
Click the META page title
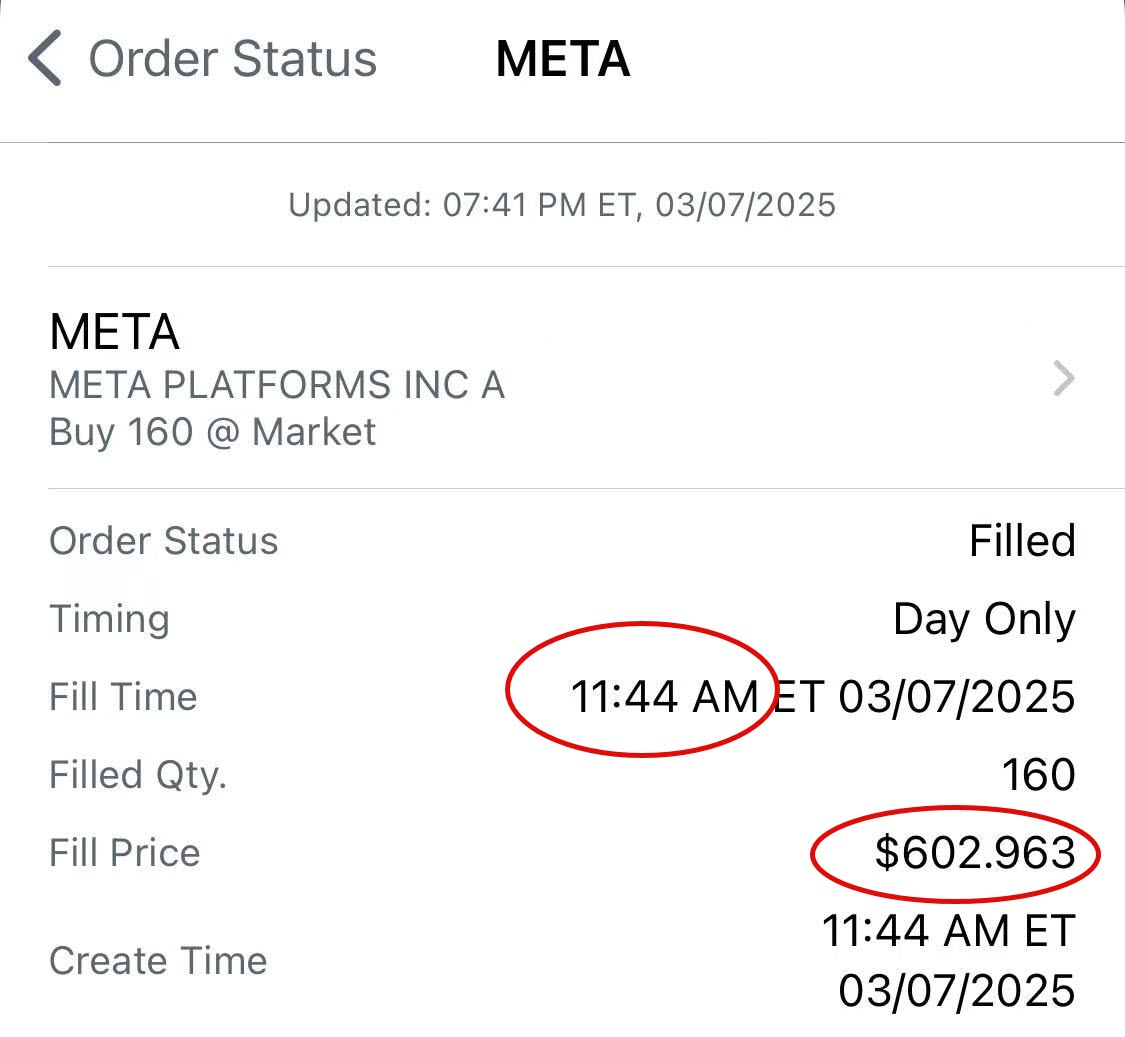click(x=562, y=59)
